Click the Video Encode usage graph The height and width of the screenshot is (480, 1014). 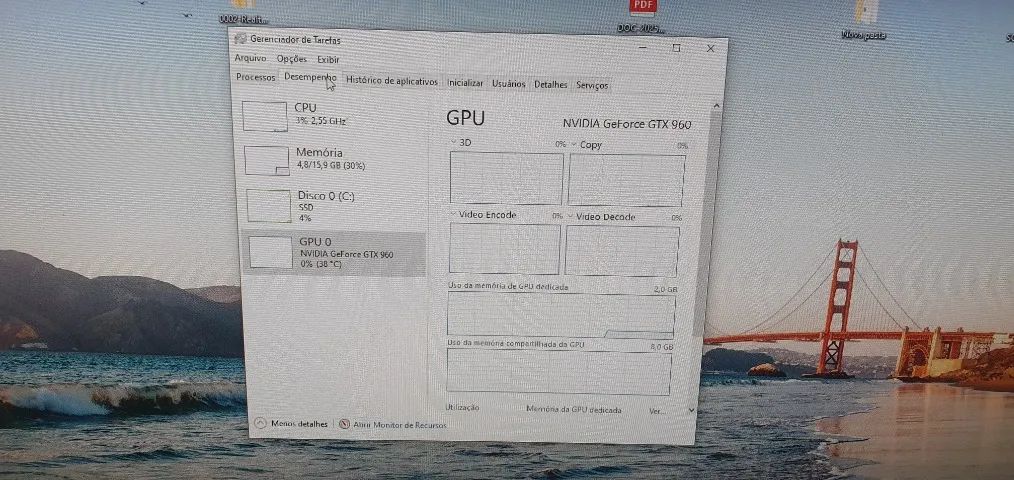[x=504, y=248]
